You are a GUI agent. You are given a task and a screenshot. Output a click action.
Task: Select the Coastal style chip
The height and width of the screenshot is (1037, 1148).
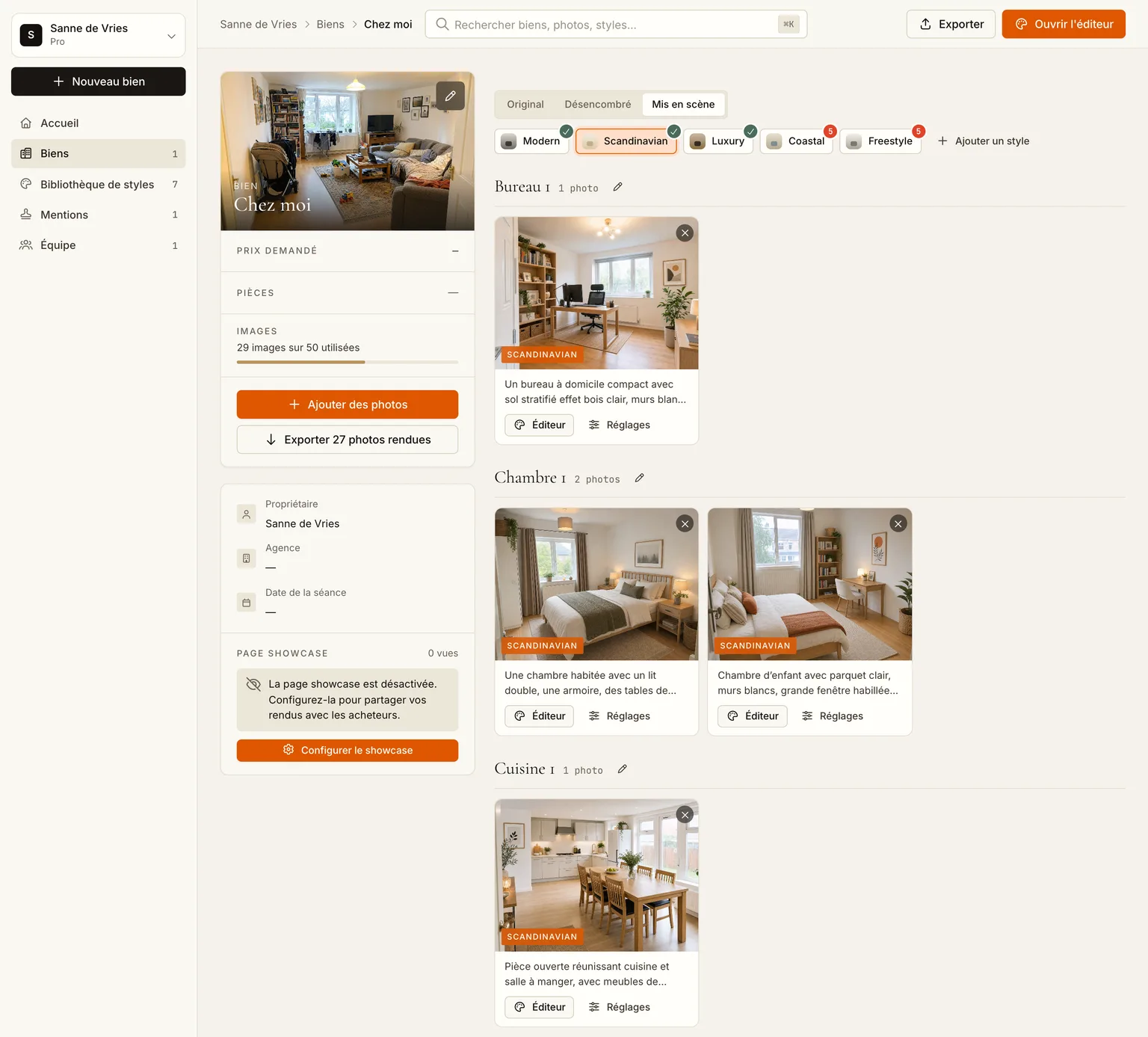797,141
